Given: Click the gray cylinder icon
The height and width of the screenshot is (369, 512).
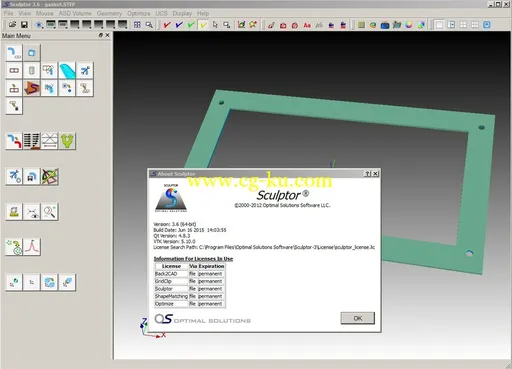Looking at the screenshot, I should [32, 70].
